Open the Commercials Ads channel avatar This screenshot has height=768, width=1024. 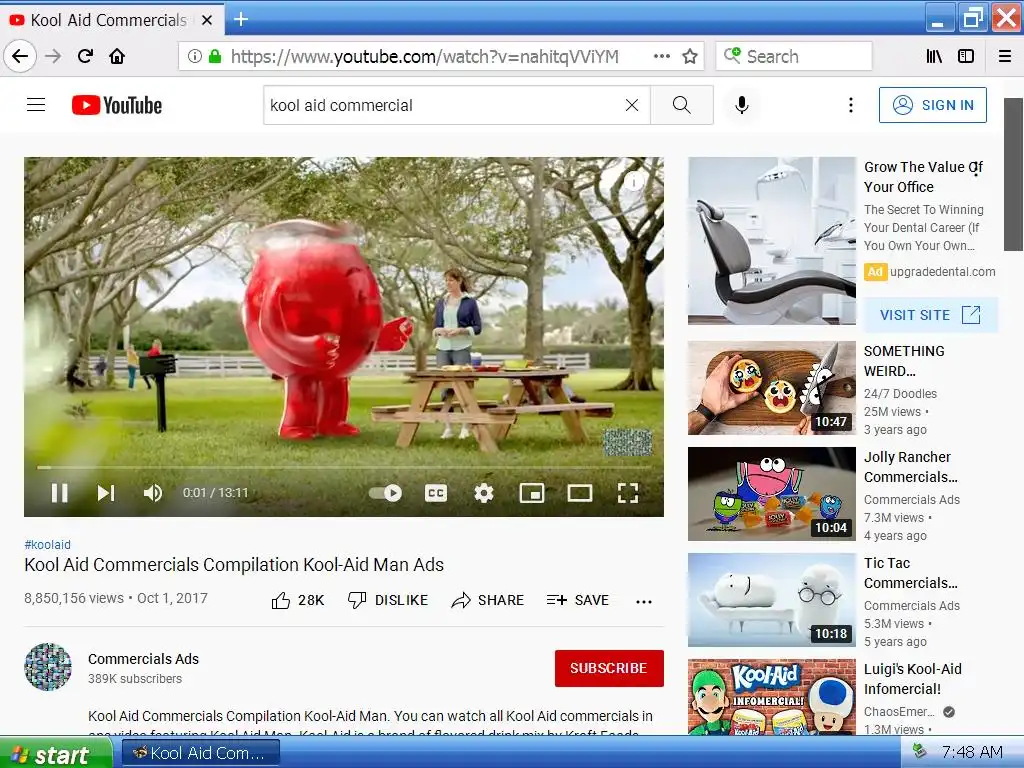tap(48, 667)
